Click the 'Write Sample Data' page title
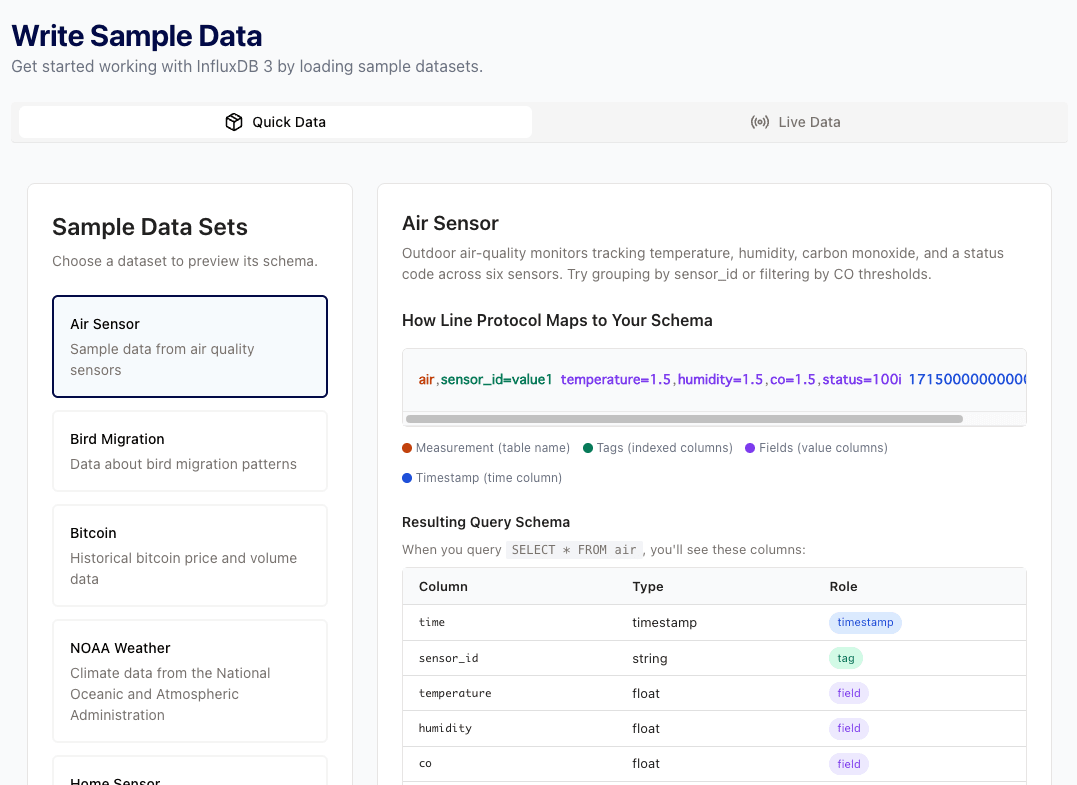The image size is (1077, 785). tap(137, 36)
